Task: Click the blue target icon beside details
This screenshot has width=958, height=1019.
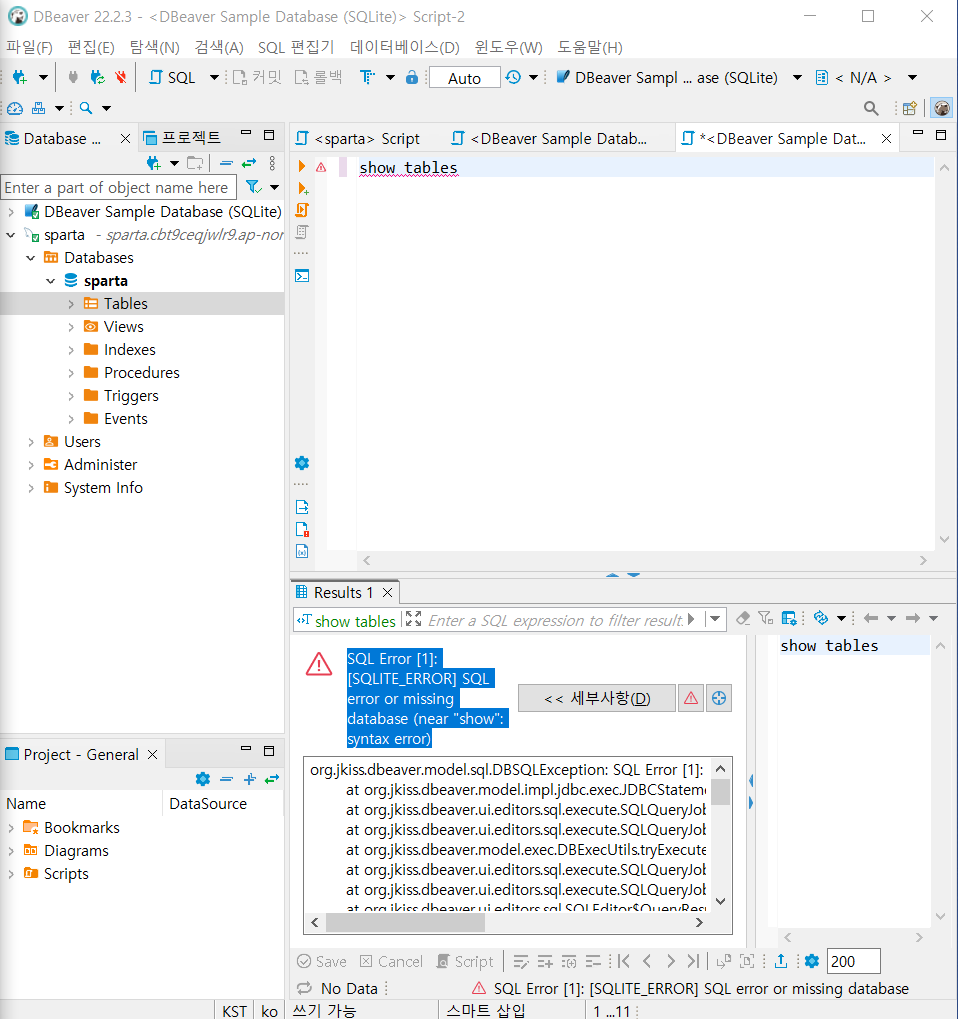Action: 719,699
